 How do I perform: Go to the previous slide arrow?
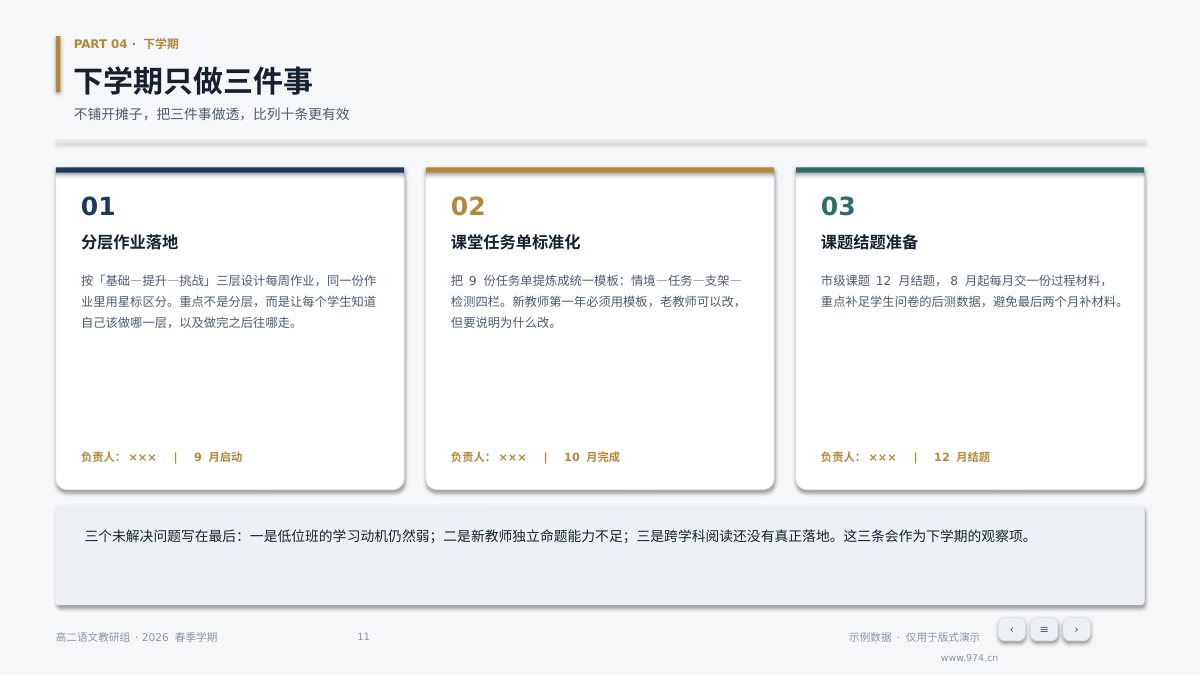(x=1011, y=629)
